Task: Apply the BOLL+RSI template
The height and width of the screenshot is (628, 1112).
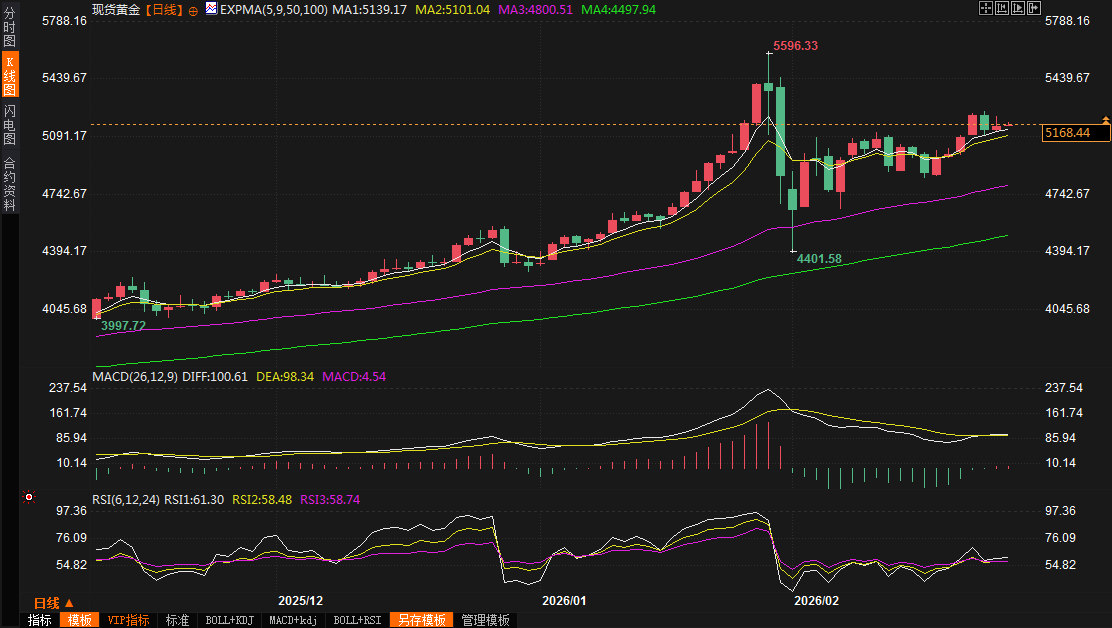Action: [x=357, y=620]
